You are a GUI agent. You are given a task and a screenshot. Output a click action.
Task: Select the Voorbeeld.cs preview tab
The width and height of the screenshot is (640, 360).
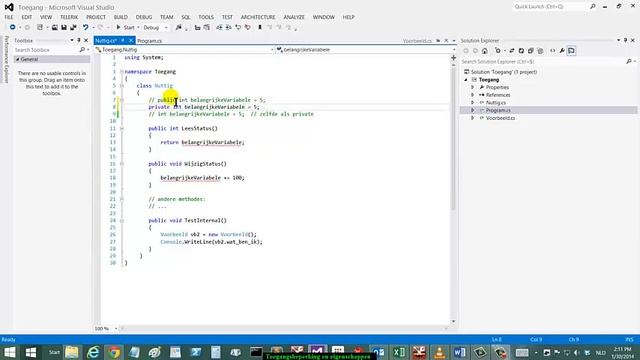click(x=417, y=41)
